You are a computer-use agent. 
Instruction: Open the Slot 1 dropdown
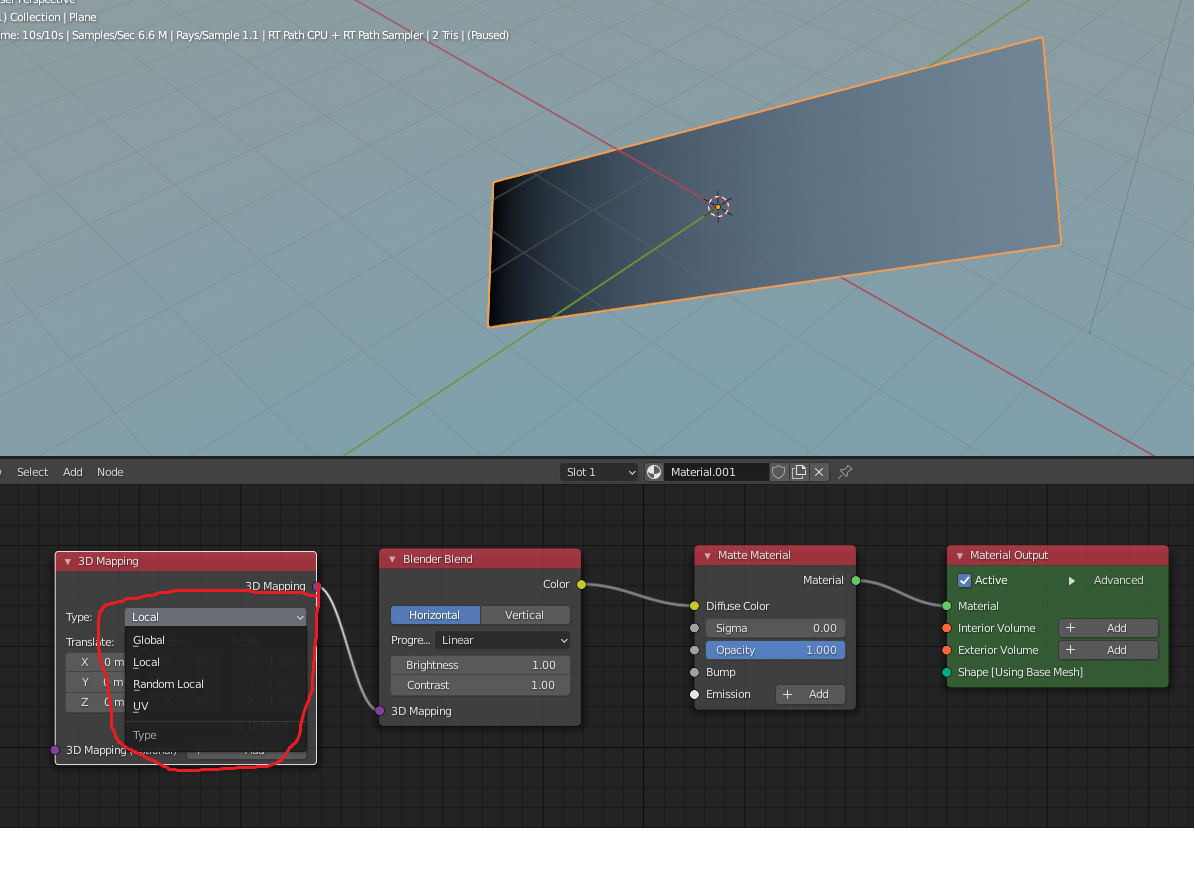click(599, 472)
